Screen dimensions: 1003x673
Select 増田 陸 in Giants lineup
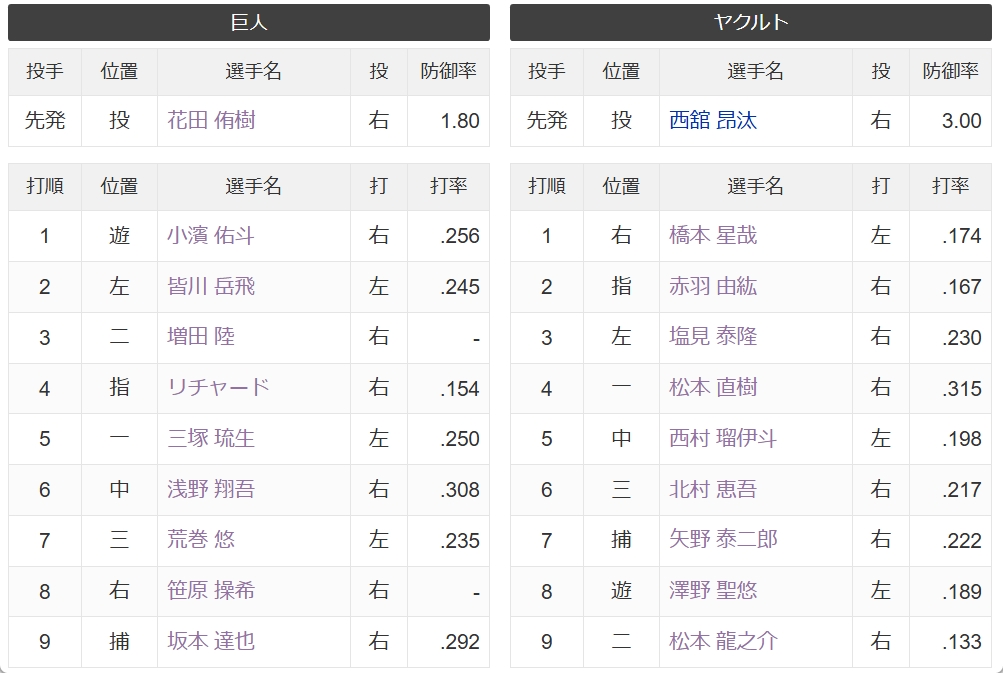point(201,336)
